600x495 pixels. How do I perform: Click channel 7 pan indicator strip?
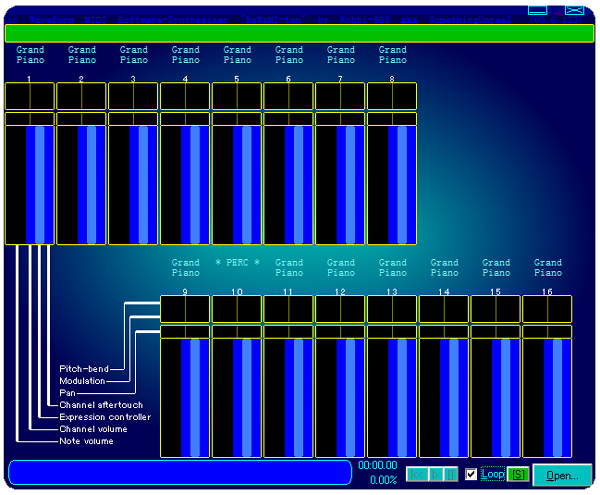(x=340, y=118)
